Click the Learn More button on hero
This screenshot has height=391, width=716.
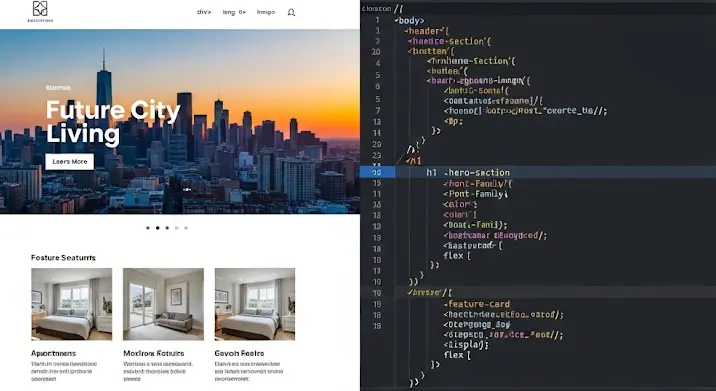click(x=69, y=162)
